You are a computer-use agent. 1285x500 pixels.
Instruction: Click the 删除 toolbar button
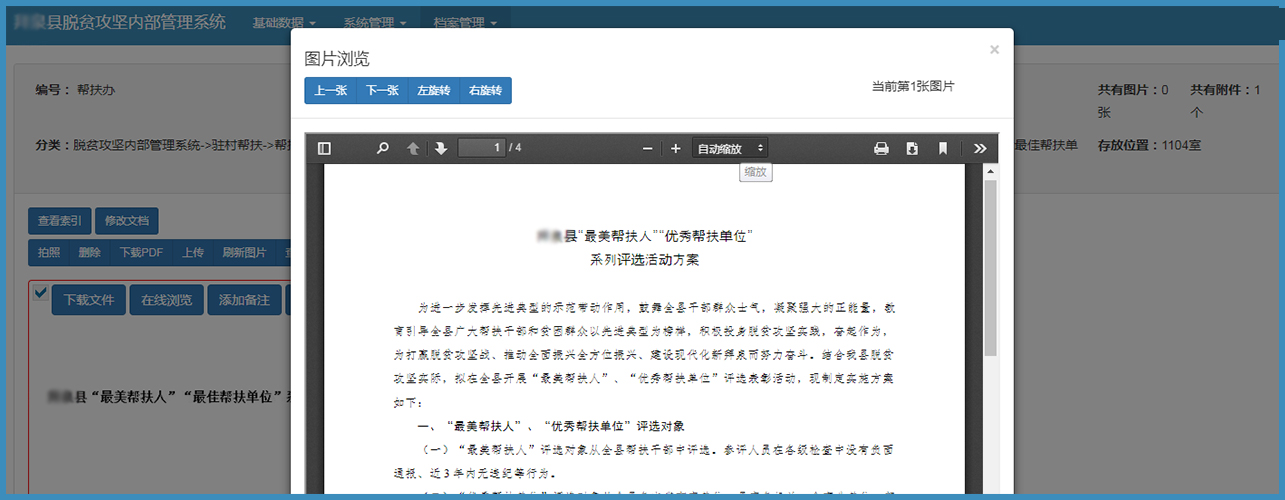click(x=90, y=252)
